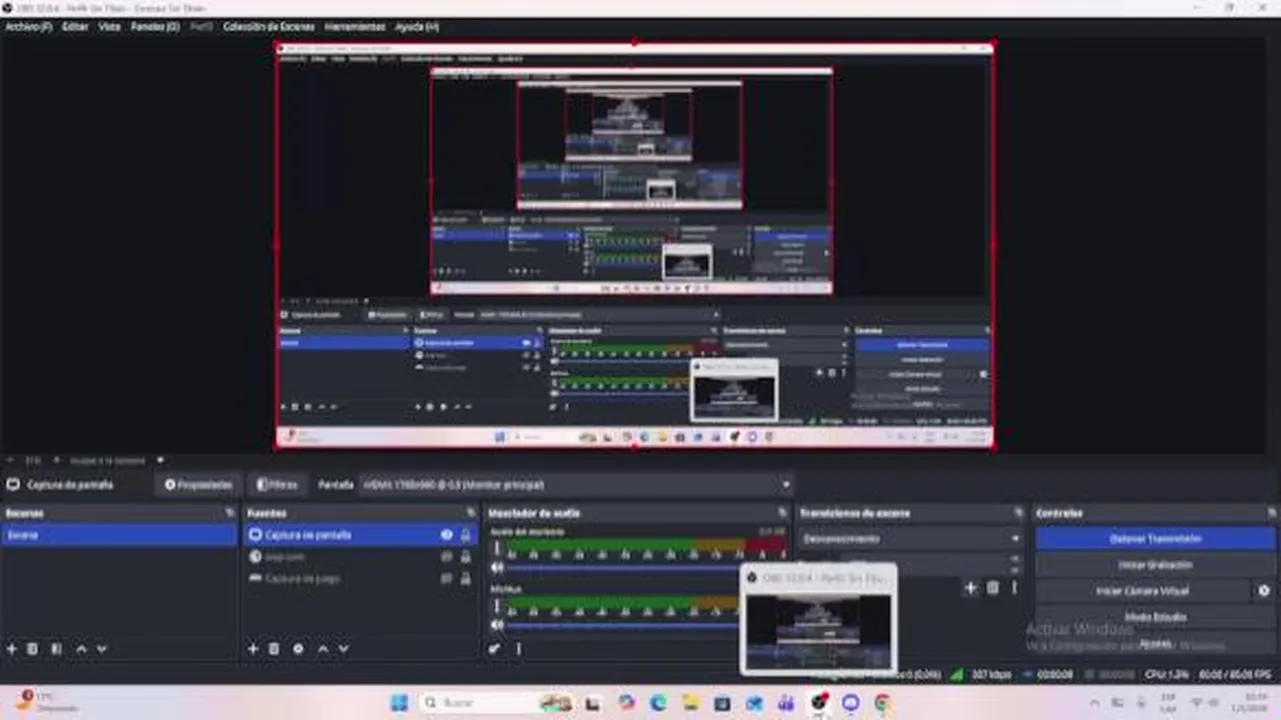Open the Archivo menu
Image resolution: width=1281 pixels, height=720 pixels.
[28, 27]
